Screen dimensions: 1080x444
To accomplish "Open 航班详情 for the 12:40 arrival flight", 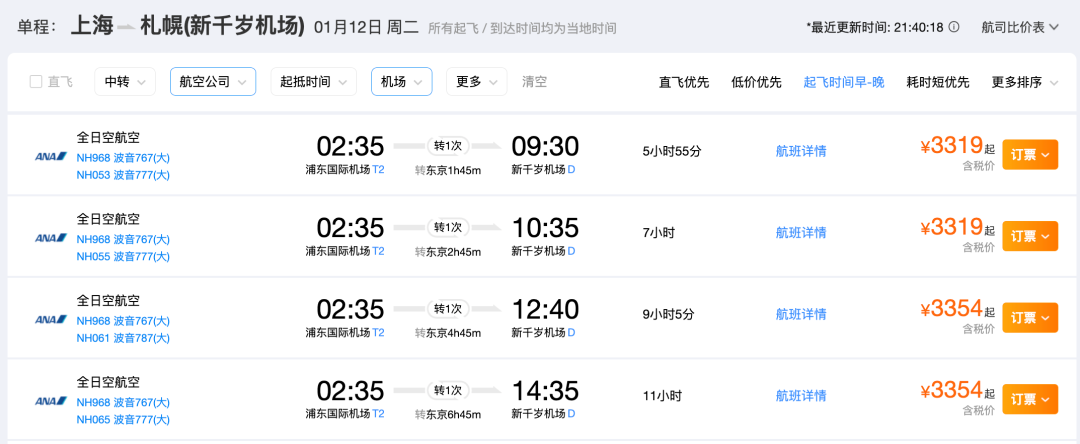I will (x=801, y=315).
